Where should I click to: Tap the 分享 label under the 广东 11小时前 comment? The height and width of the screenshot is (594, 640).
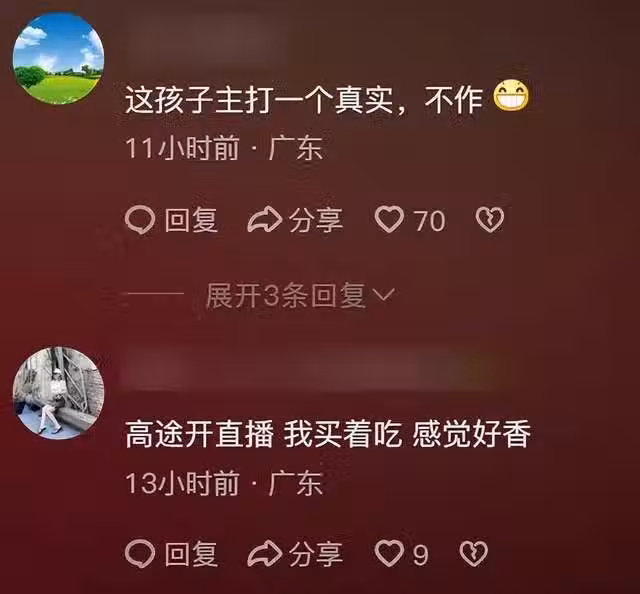316,220
